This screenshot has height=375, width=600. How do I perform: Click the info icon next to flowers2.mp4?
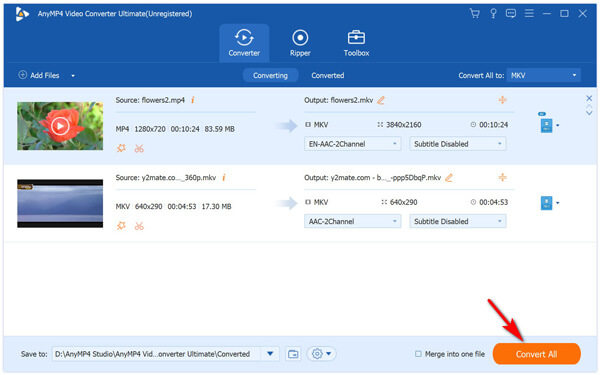pyautogui.click(x=192, y=100)
